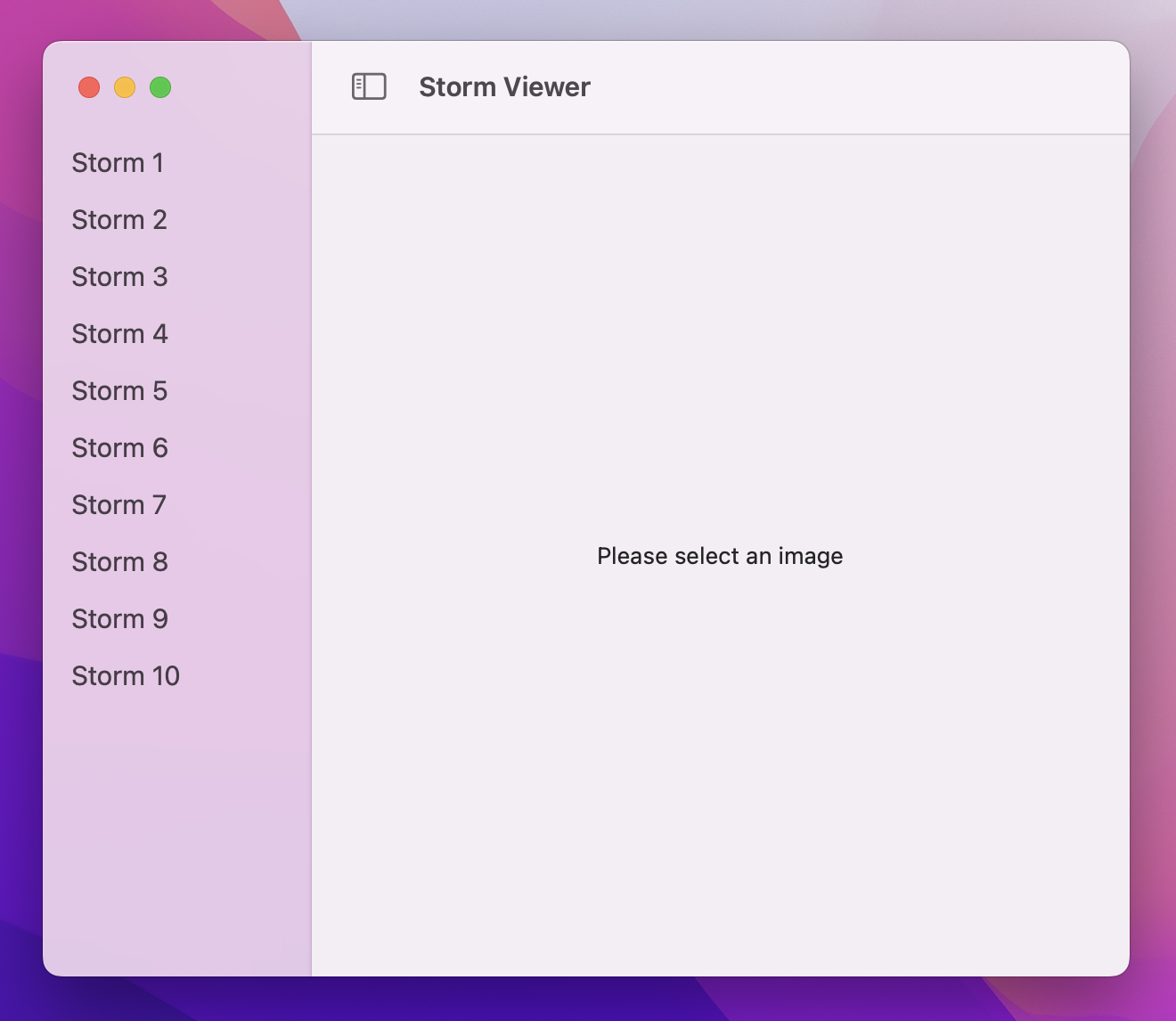Image resolution: width=1176 pixels, height=1021 pixels.
Task: Select Storm 7 from the list
Action: pyautogui.click(x=118, y=505)
